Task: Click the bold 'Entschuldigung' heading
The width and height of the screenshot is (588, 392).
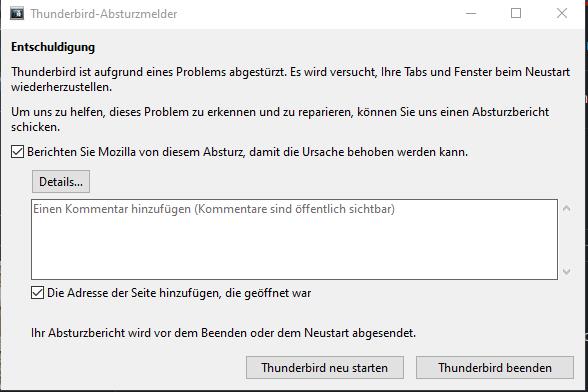Action: coord(53,47)
